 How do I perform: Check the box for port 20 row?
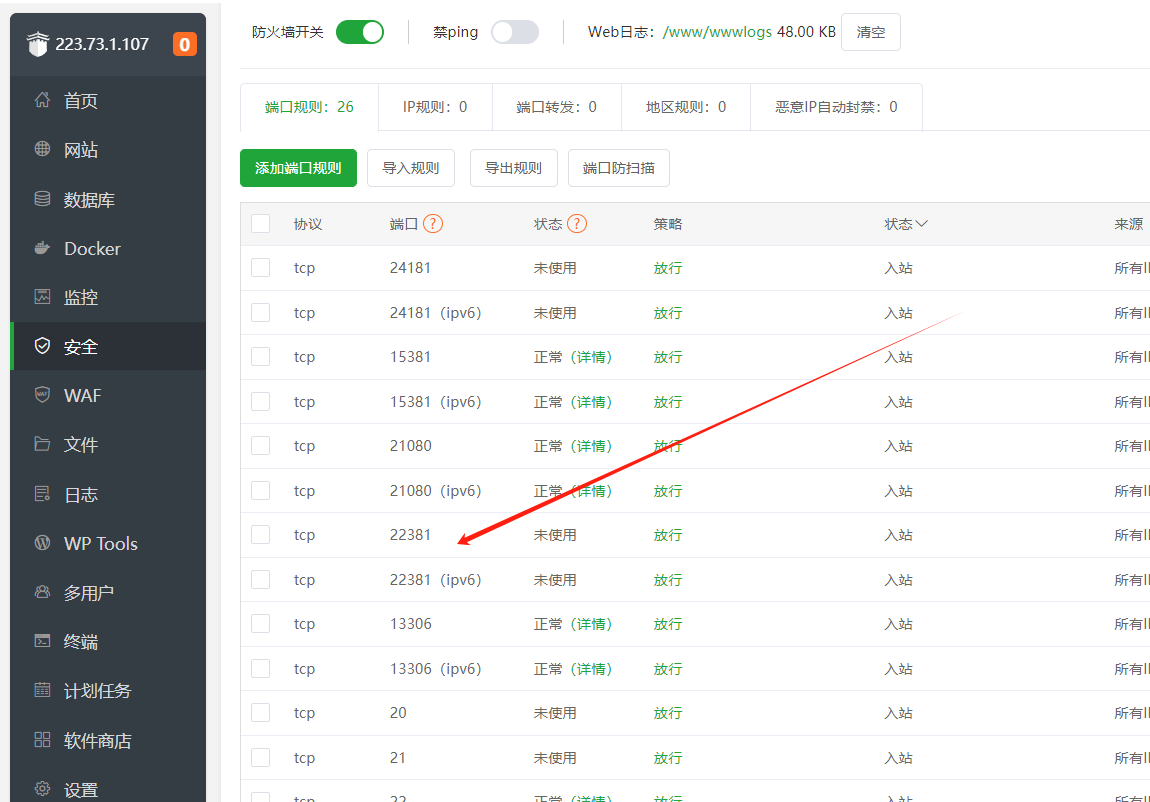pyautogui.click(x=260, y=713)
